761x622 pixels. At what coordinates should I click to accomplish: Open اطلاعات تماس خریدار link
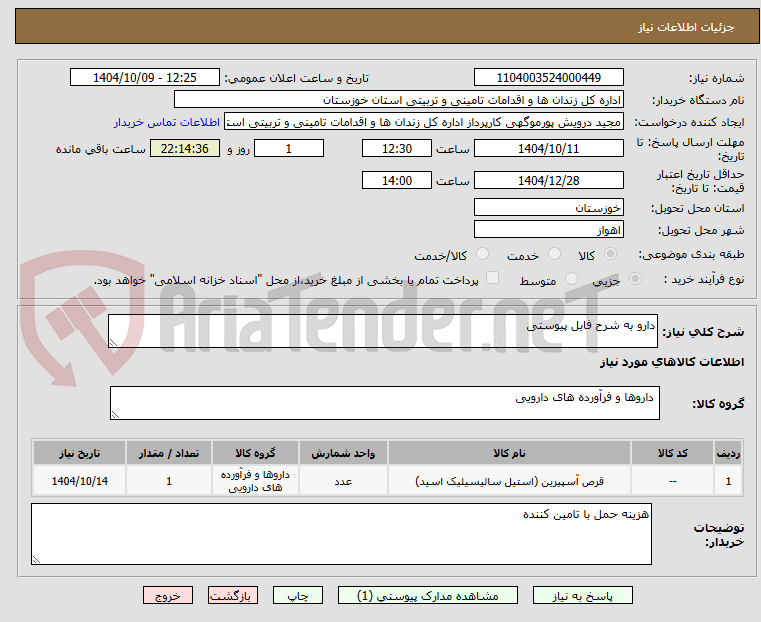166,122
